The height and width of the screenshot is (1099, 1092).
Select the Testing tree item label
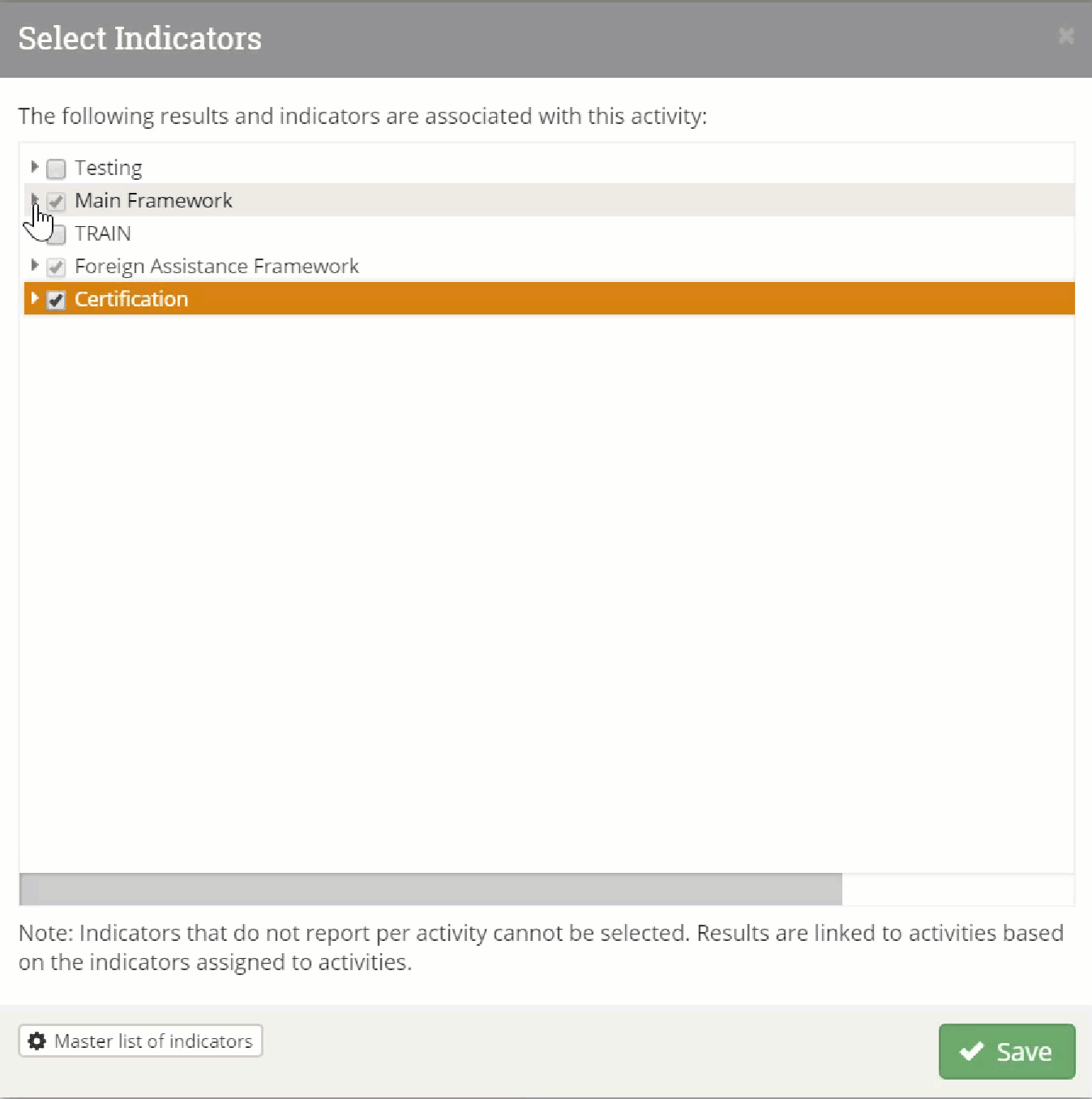(x=108, y=168)
